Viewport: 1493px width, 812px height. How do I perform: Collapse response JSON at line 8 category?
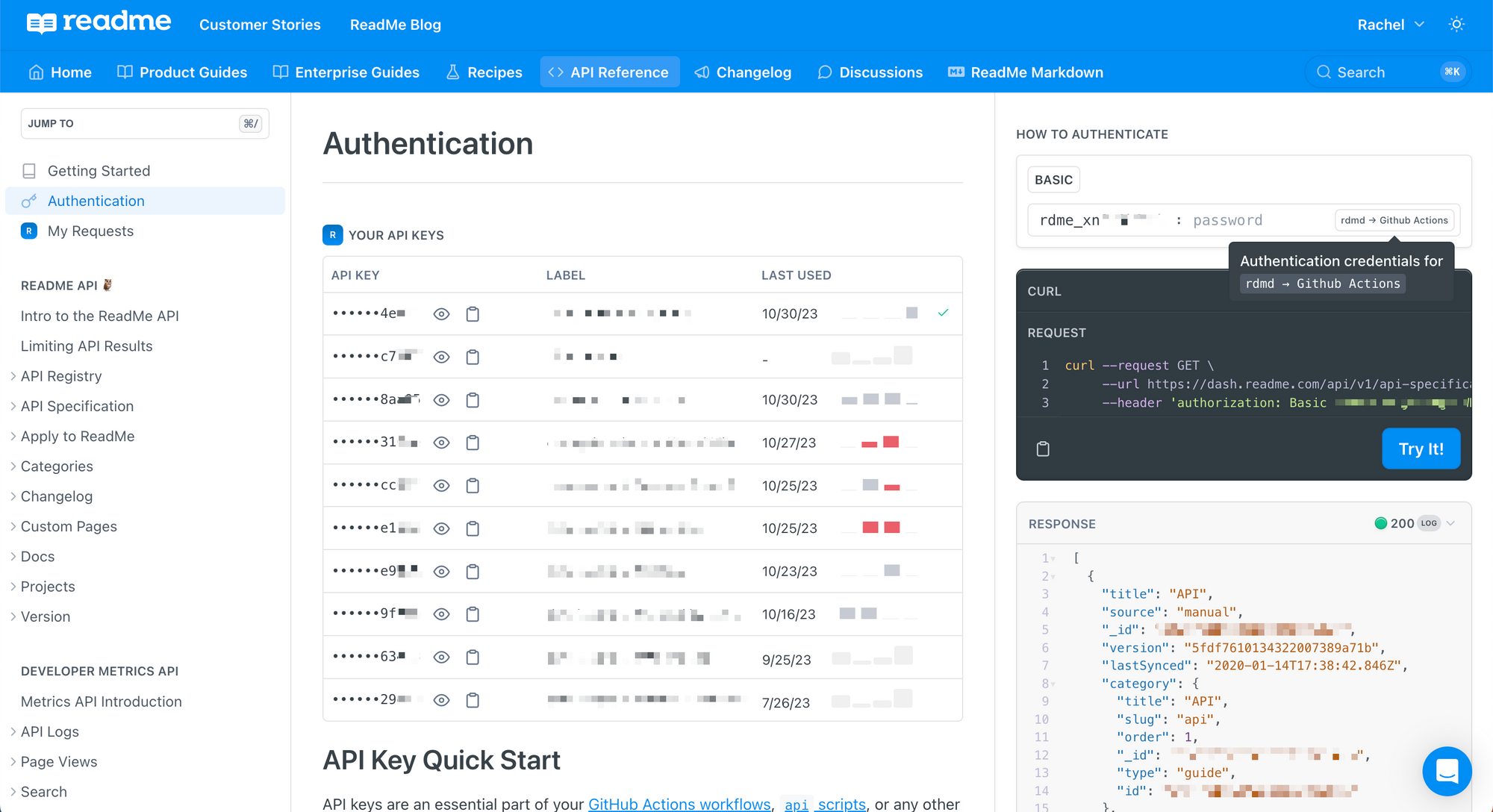point(1053,684)
